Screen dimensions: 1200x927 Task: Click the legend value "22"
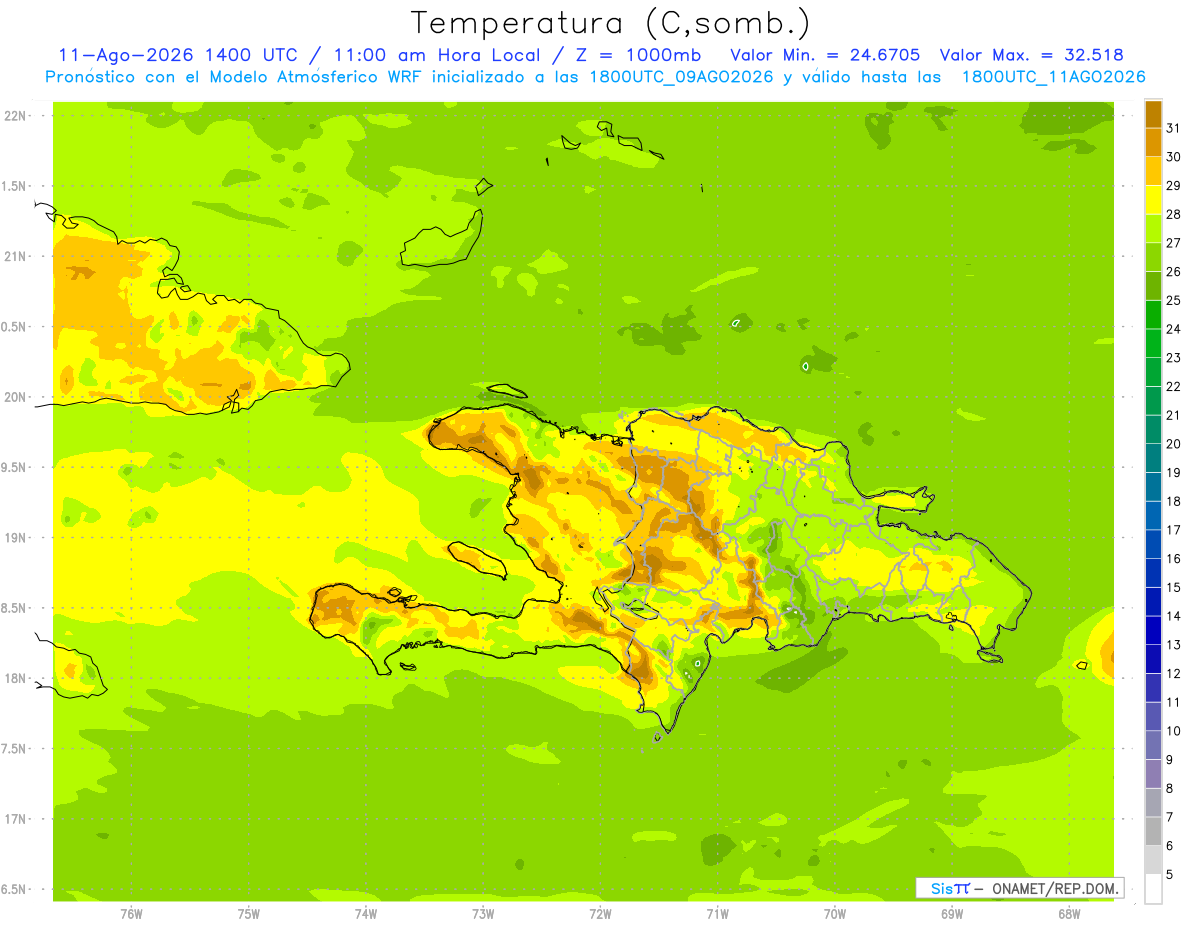(x=1174, y=386)
